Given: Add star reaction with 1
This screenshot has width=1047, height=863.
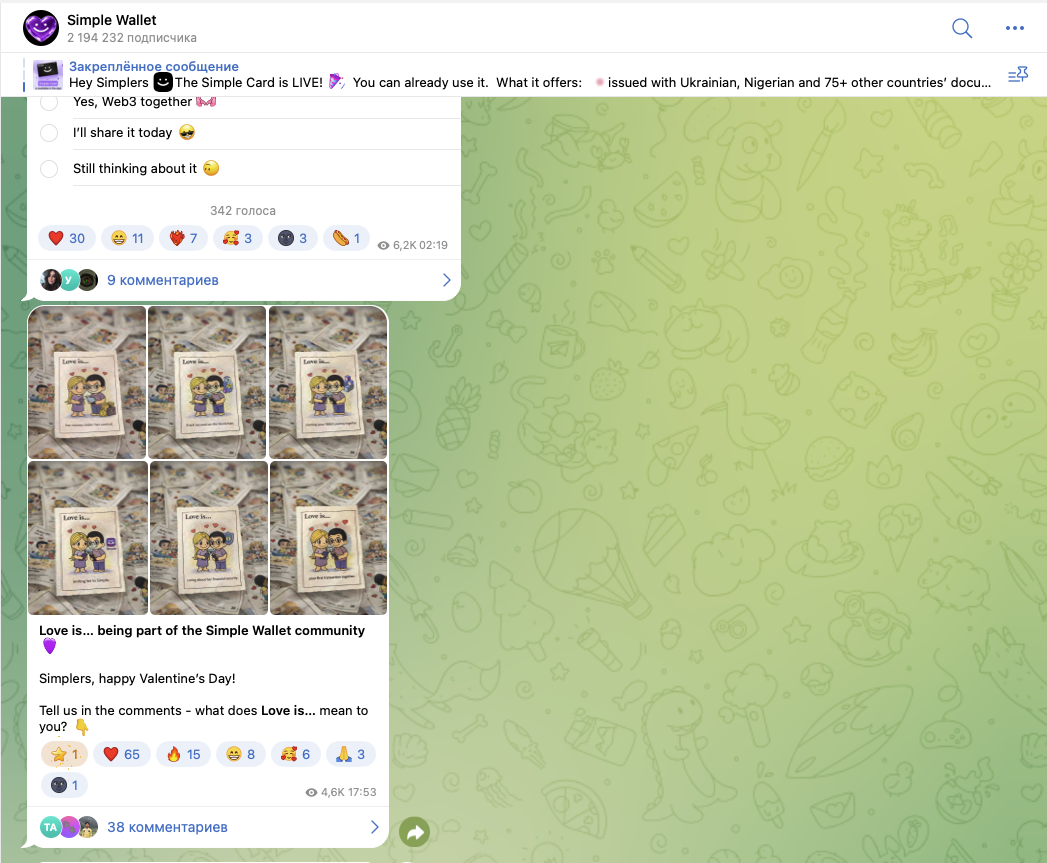Looking at the screenshot, I should [65, 754].
